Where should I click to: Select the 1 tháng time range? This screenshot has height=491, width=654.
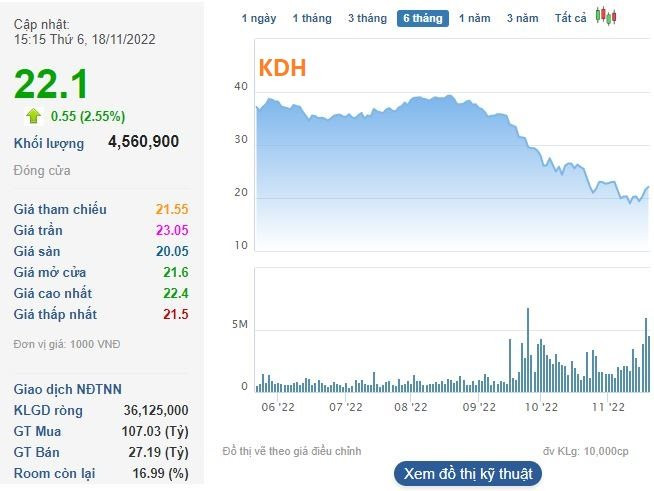pos(311,18)
